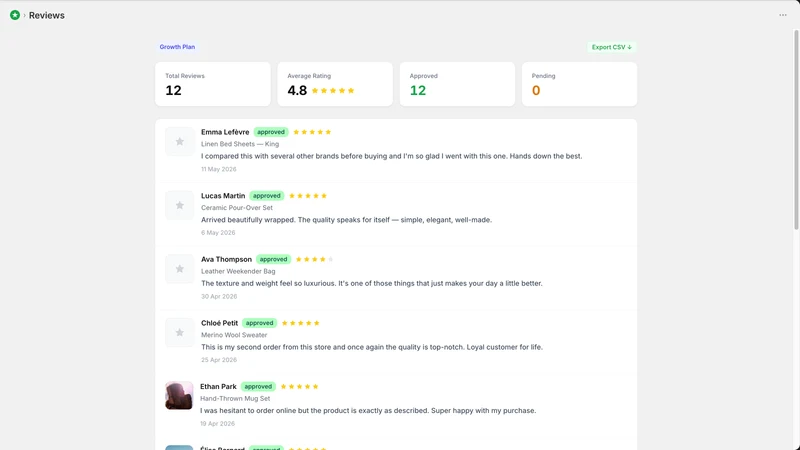Image resolution: width=800 pixels, height=450 pixels.
Task: Click Ethan Park's photo avatar
Action: 179,395
